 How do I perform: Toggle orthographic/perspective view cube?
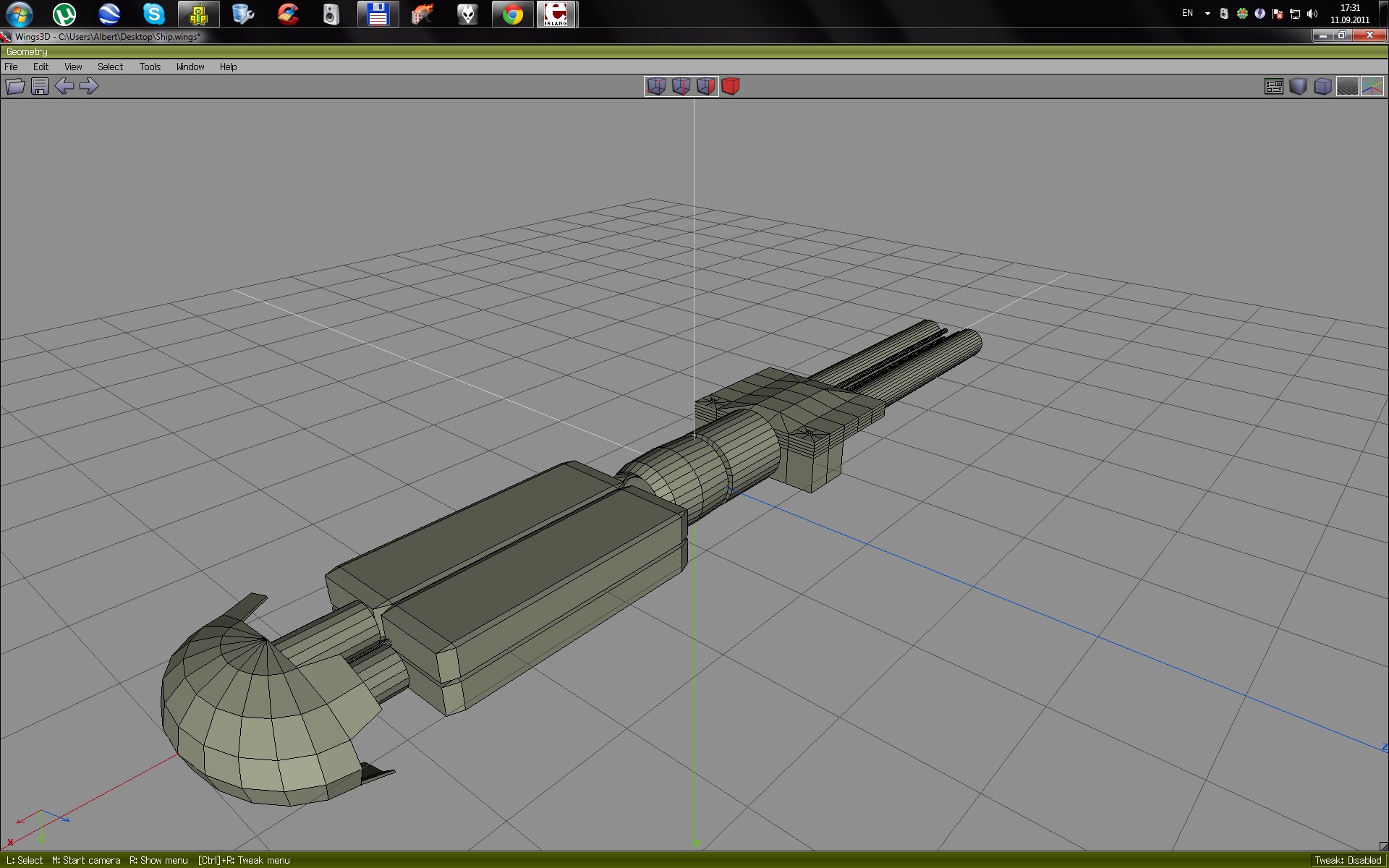(1323, 87)
